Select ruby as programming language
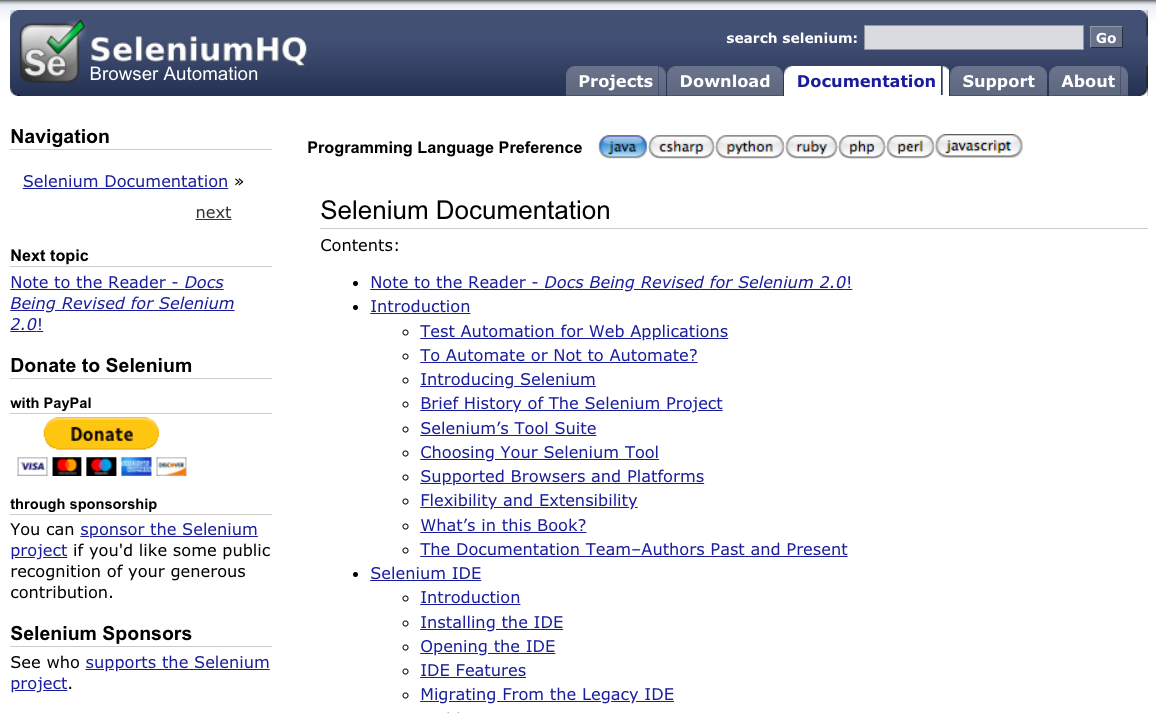This screenshot has height=713, width=1156. click(x=811, y=146)
